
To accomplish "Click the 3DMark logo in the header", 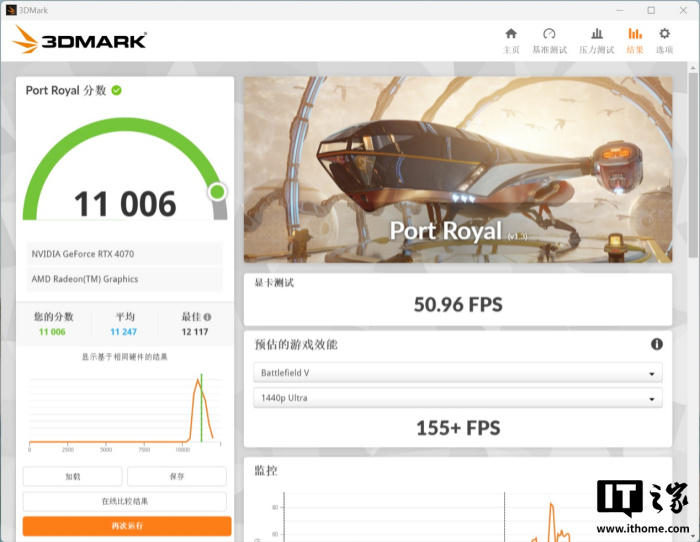I will pyautogui.click(x=80, y=40).
